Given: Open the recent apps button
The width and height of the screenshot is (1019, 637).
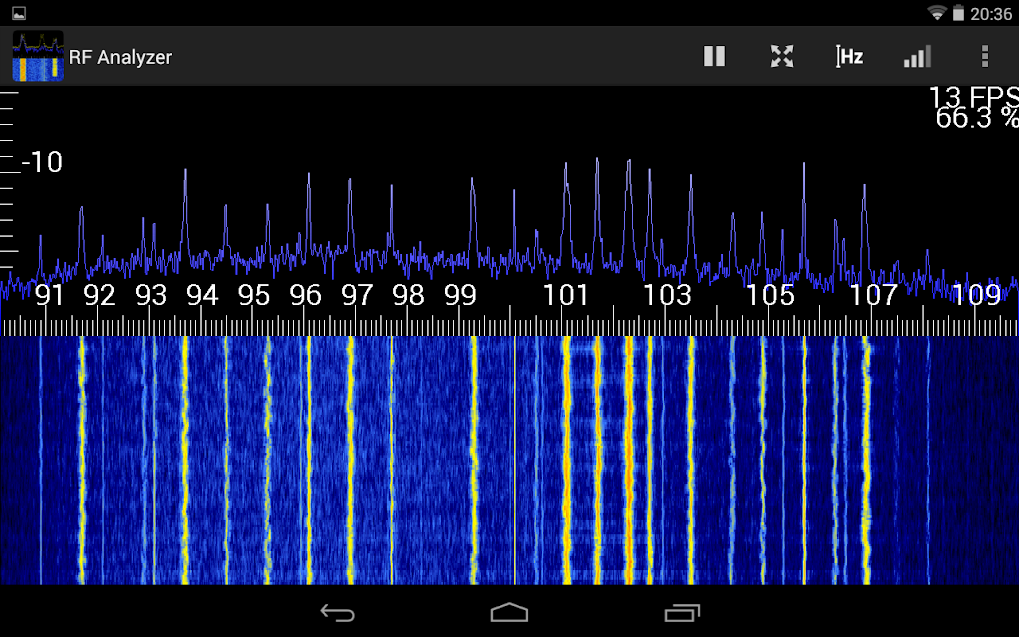Looking at the screenshot, I should (683, 612).
